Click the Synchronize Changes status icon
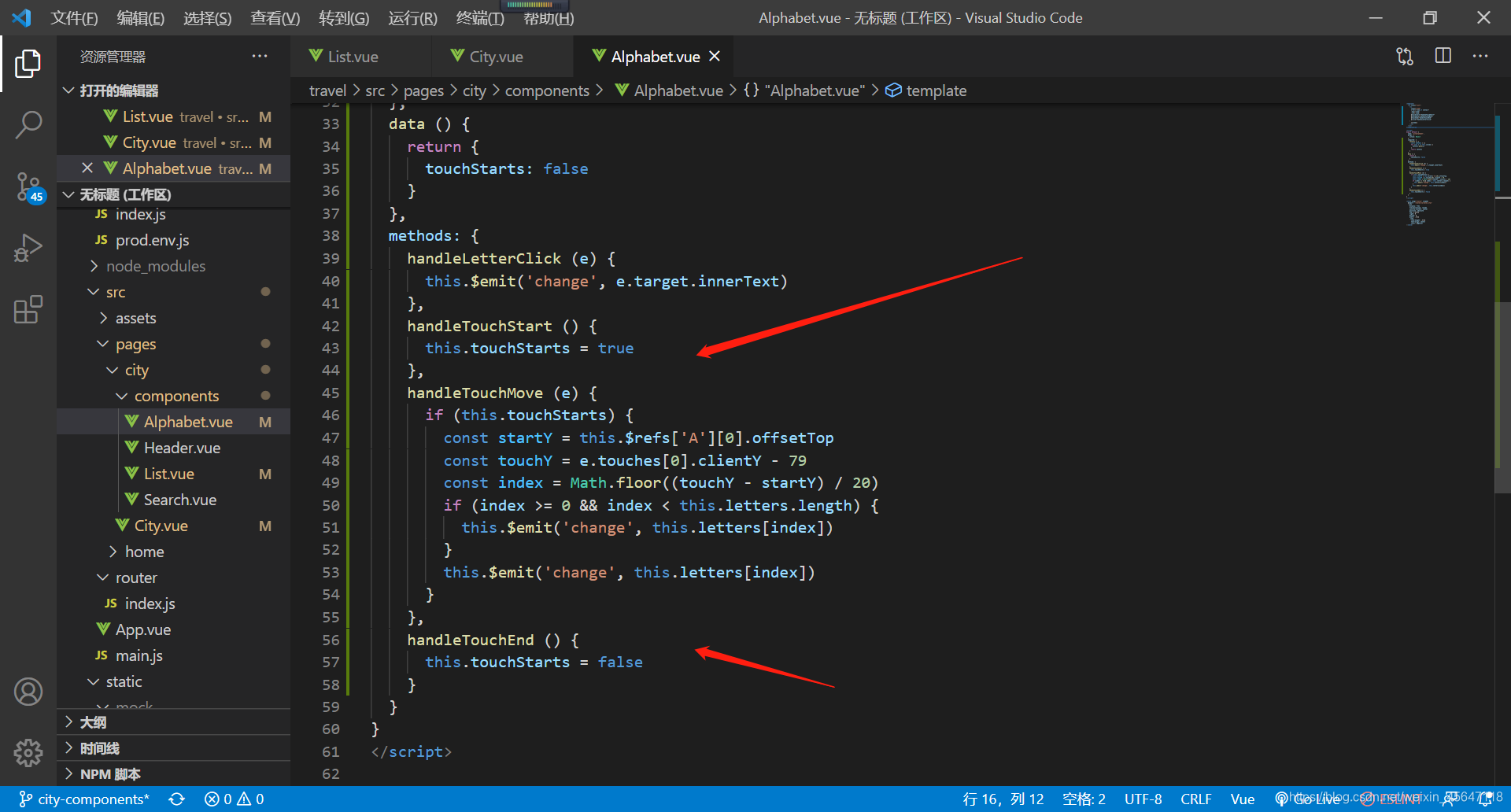Screen dimensions: 1511x812 [177, 799]
